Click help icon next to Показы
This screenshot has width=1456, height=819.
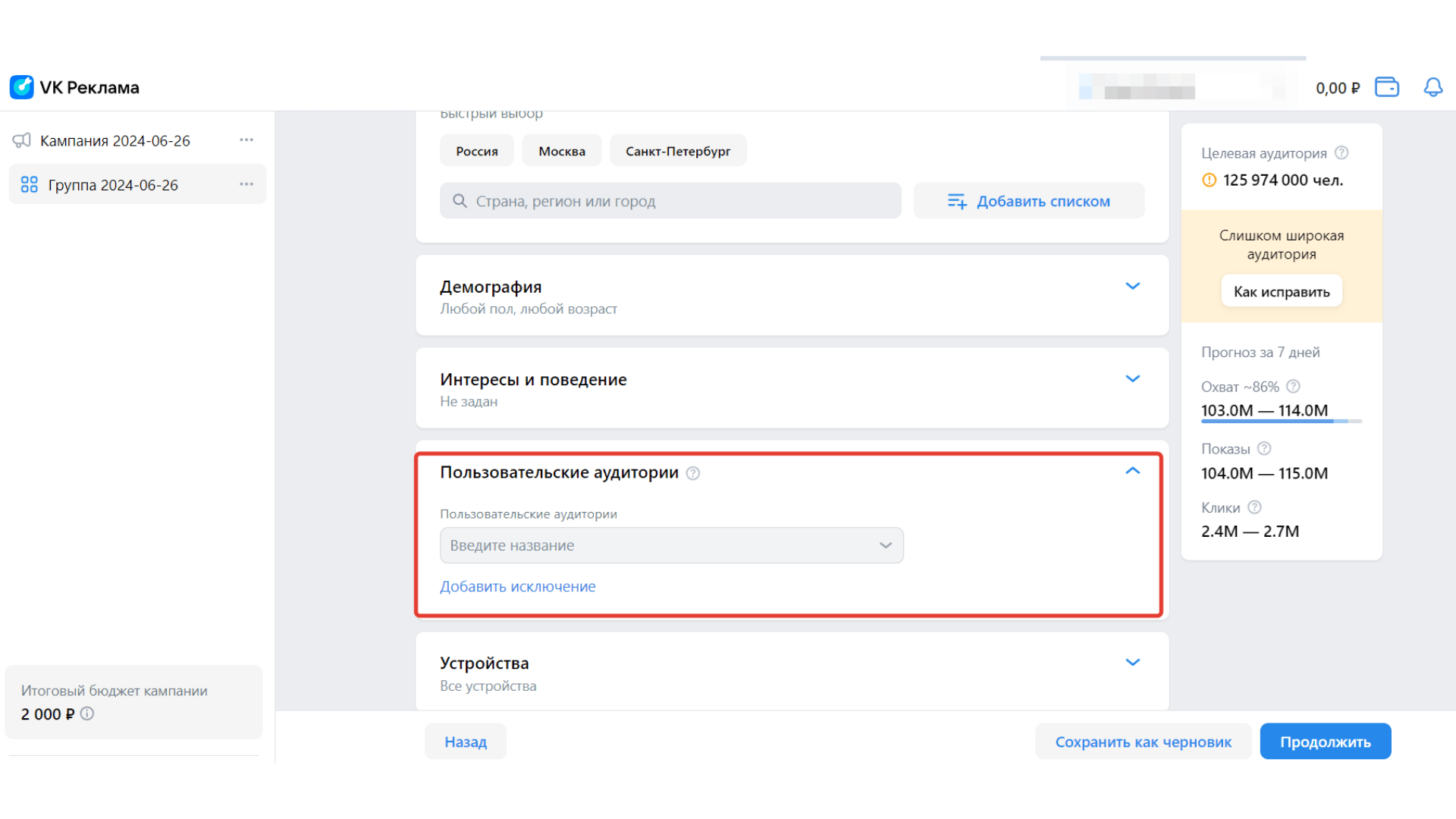click(x=1264, y=449)
